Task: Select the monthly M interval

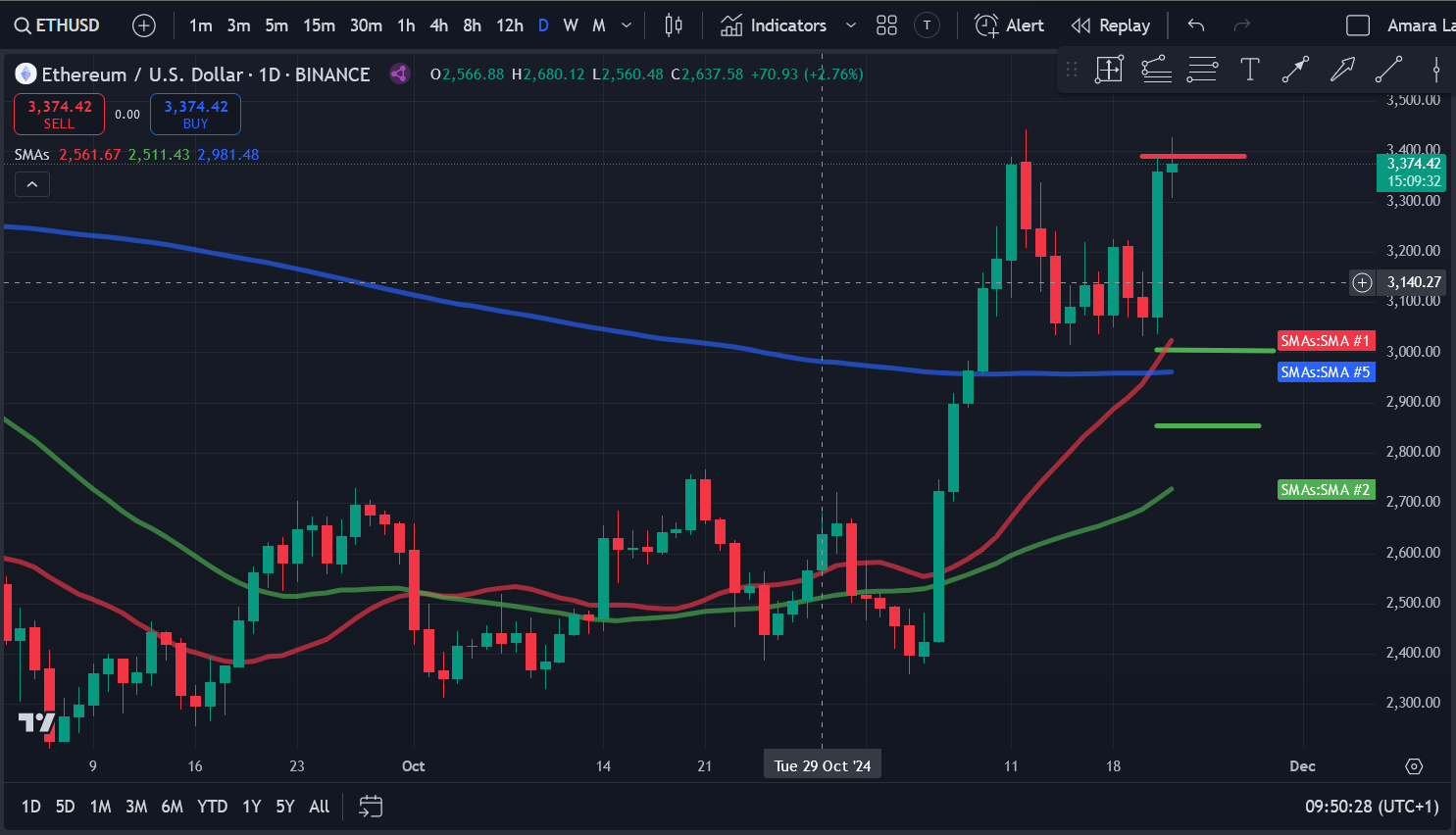Action: point(599,25)
